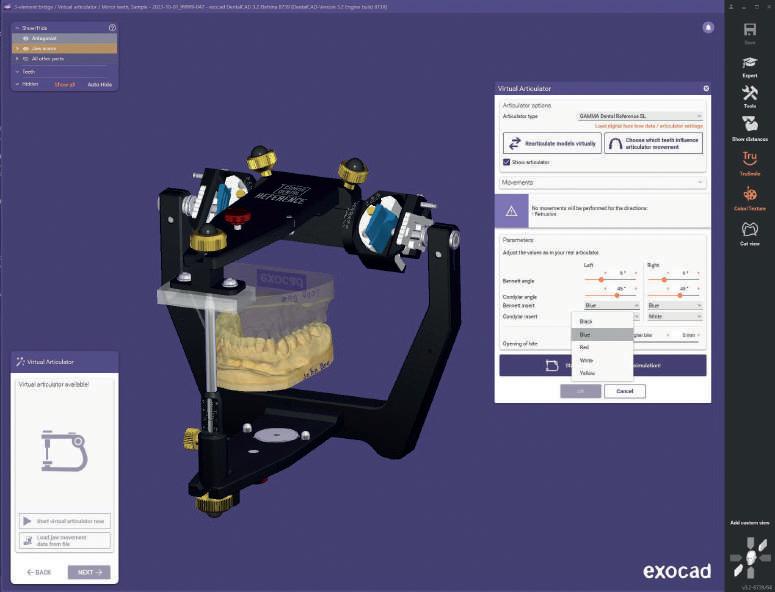Open the left Bennett insert dropdown

click(x=611, y=305)
